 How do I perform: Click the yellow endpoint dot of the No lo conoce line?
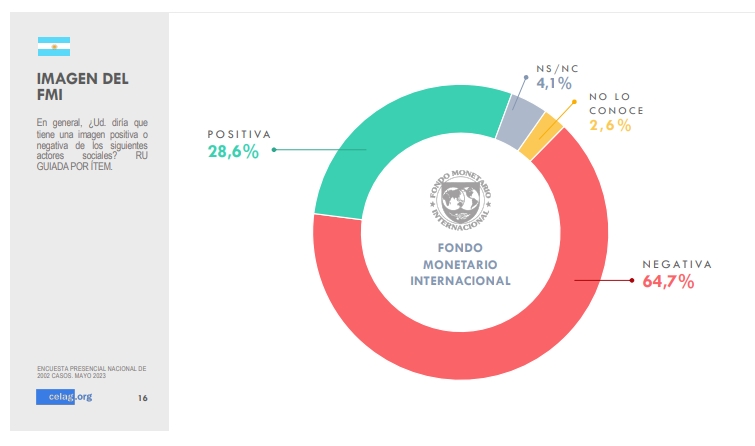(571, 103)
